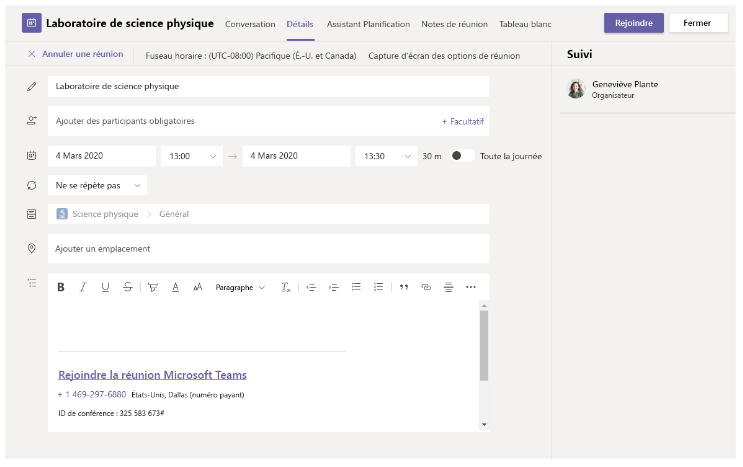The width and height of the screenshot is (743, 467).
Task: Insert a hyperlink with the link icon
Action: pos(426,287)
